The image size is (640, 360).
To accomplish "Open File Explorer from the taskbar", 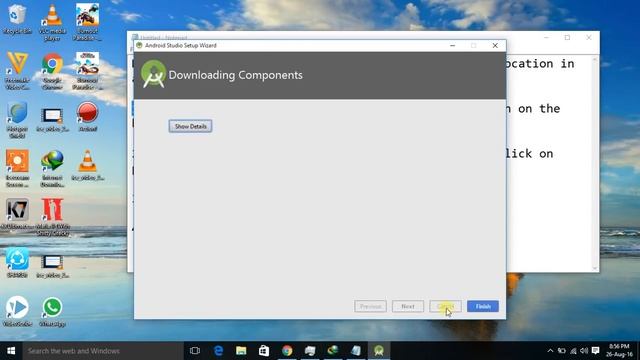I will point(241,351).
